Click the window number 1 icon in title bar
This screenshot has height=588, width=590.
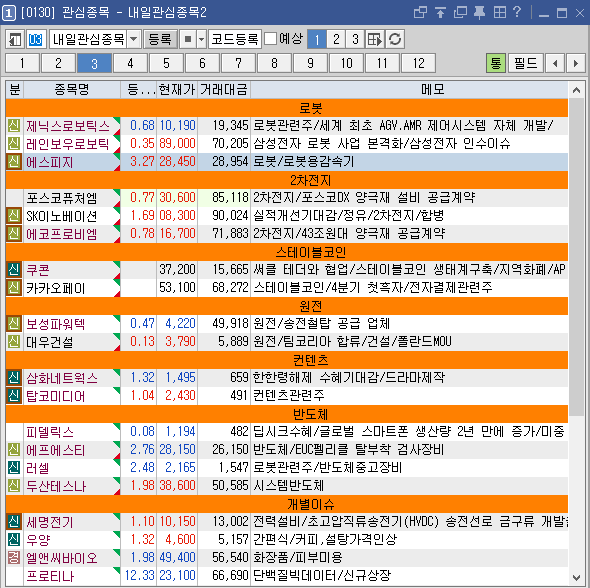coord(9,13)
